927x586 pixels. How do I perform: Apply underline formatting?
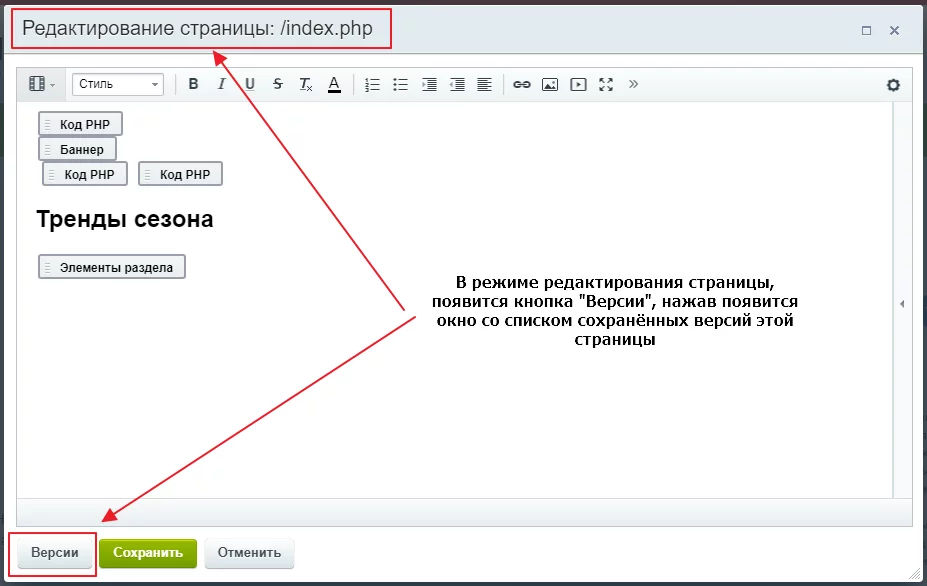250,85
